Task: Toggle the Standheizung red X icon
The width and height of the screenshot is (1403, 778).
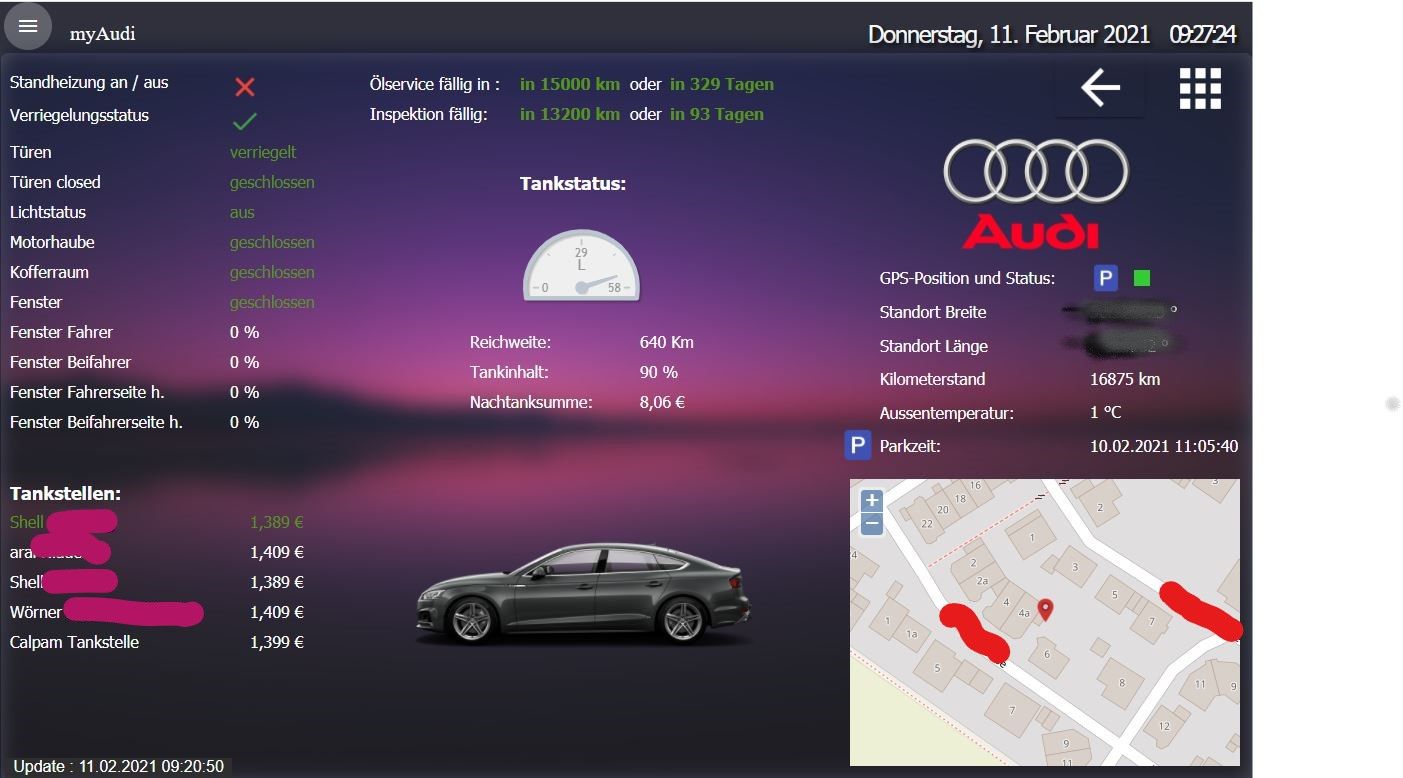Action: click(245, 87)
